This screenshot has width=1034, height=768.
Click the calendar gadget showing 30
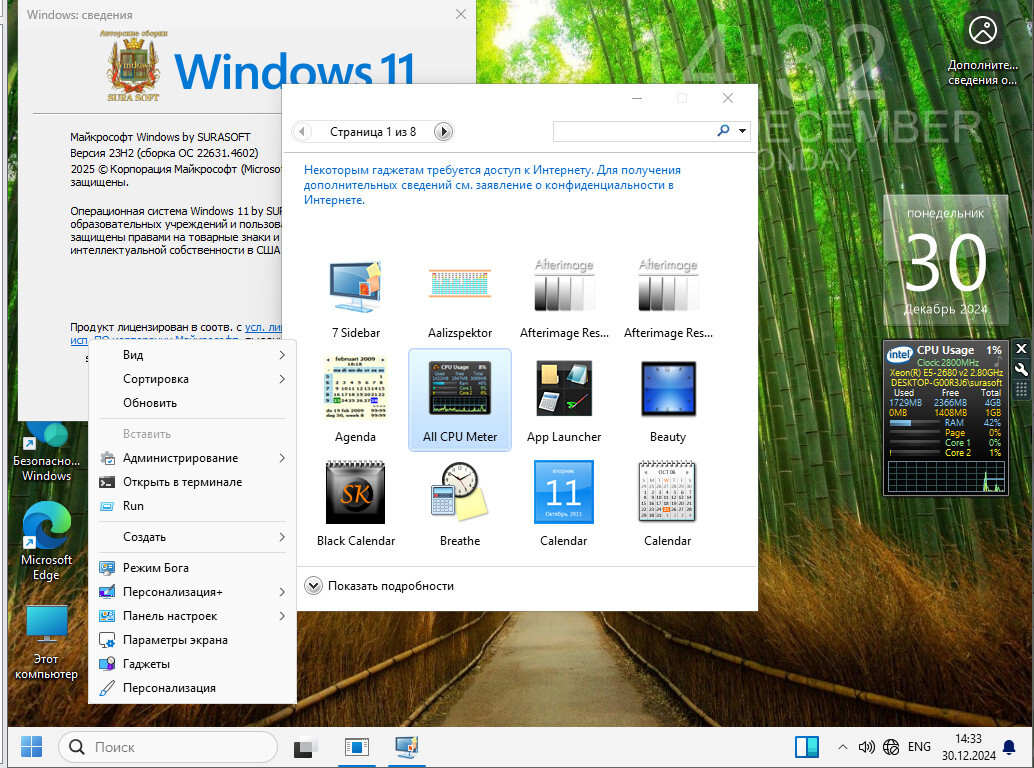tap(946, 260)
